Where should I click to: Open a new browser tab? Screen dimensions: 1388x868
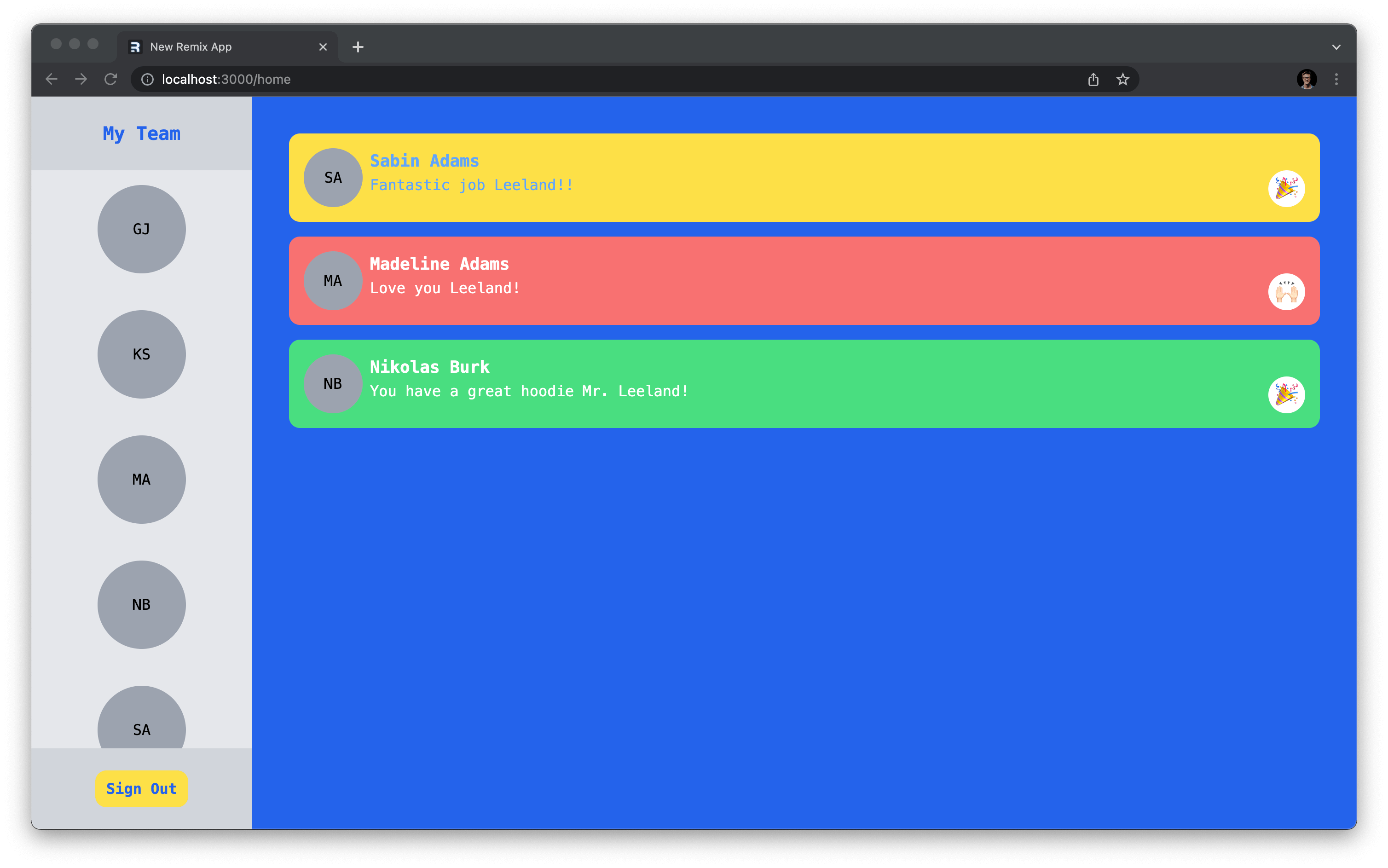click(358, 47)
